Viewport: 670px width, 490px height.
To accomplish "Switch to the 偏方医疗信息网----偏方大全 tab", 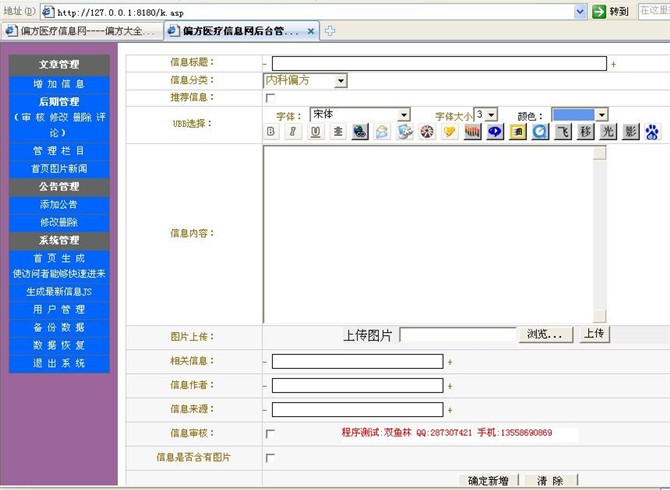I will pos(82,31).
